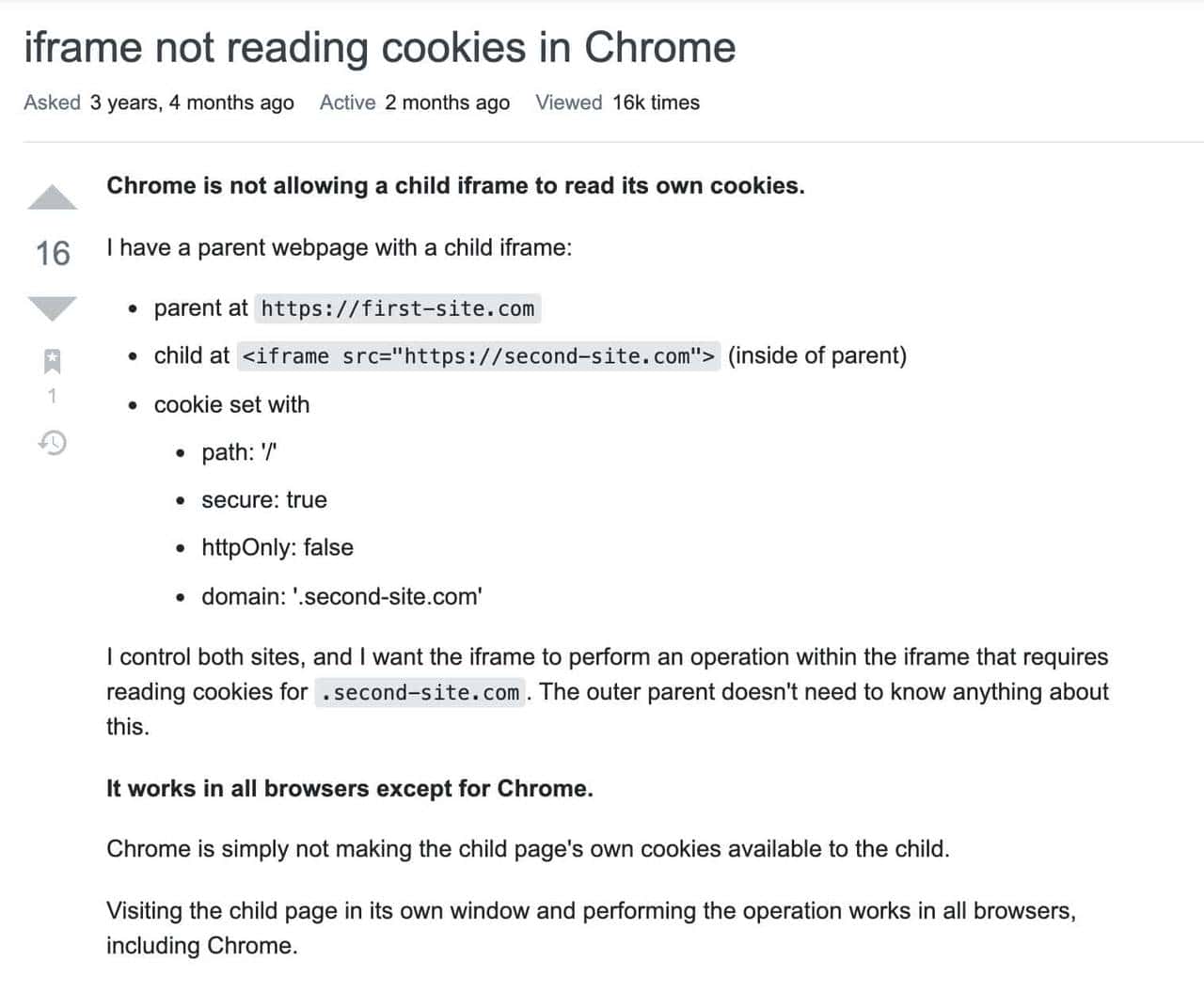Click the vote count number 16

click(53, 253)
